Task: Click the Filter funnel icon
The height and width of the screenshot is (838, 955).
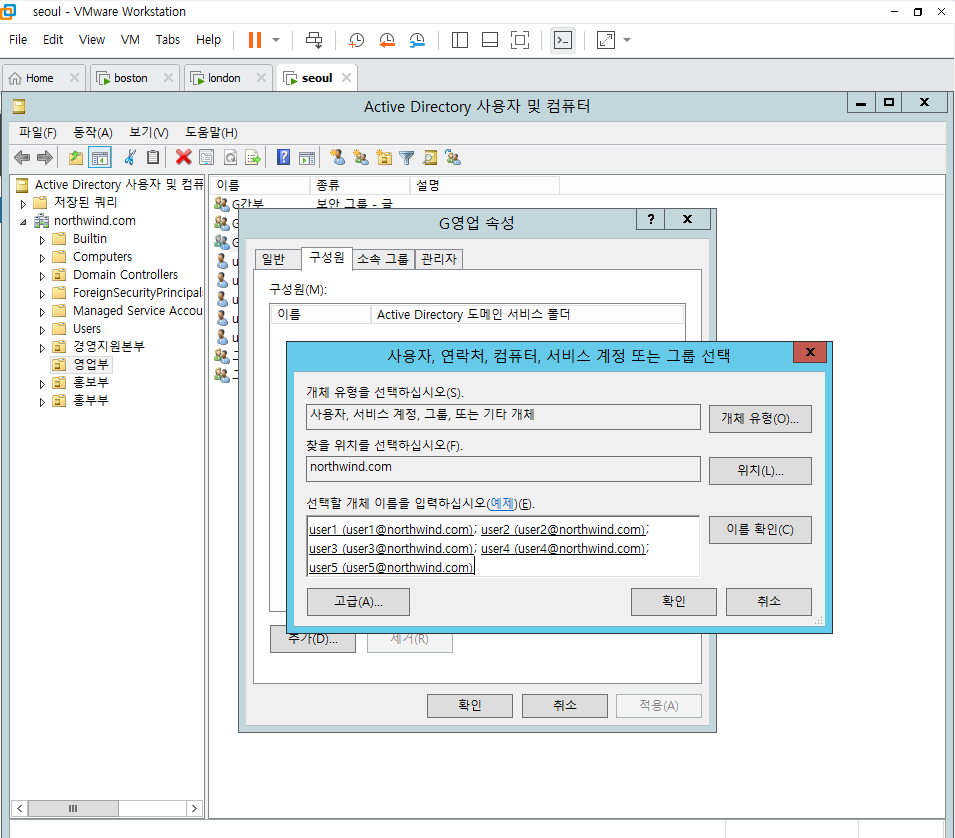Action: pos(406,158)
